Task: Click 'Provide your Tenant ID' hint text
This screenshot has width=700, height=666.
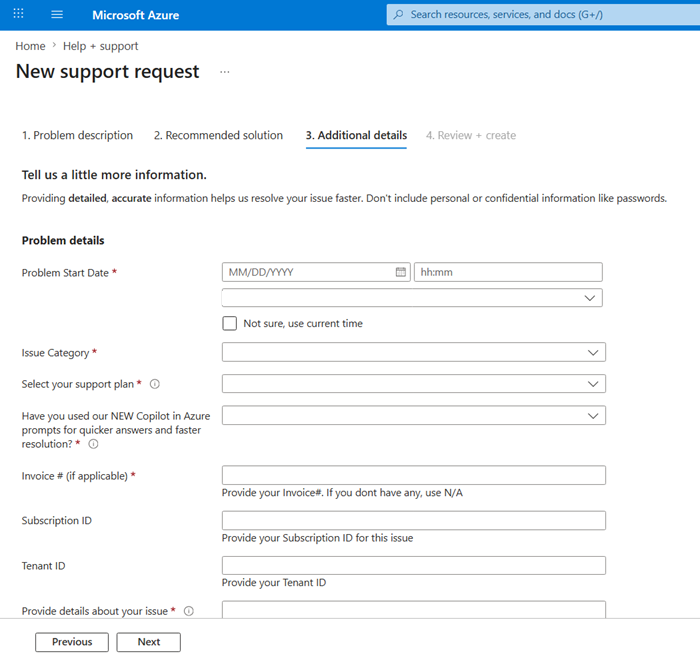Action: [274, 583]
